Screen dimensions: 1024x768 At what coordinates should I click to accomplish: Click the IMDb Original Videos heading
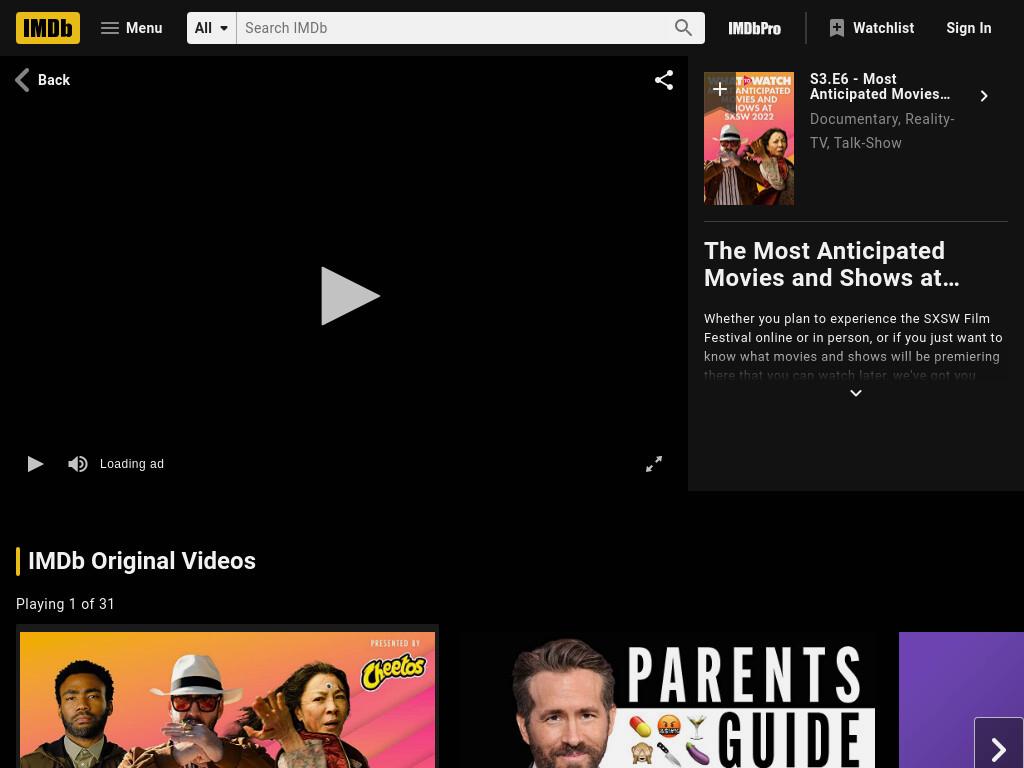click(x=142, y=561)
